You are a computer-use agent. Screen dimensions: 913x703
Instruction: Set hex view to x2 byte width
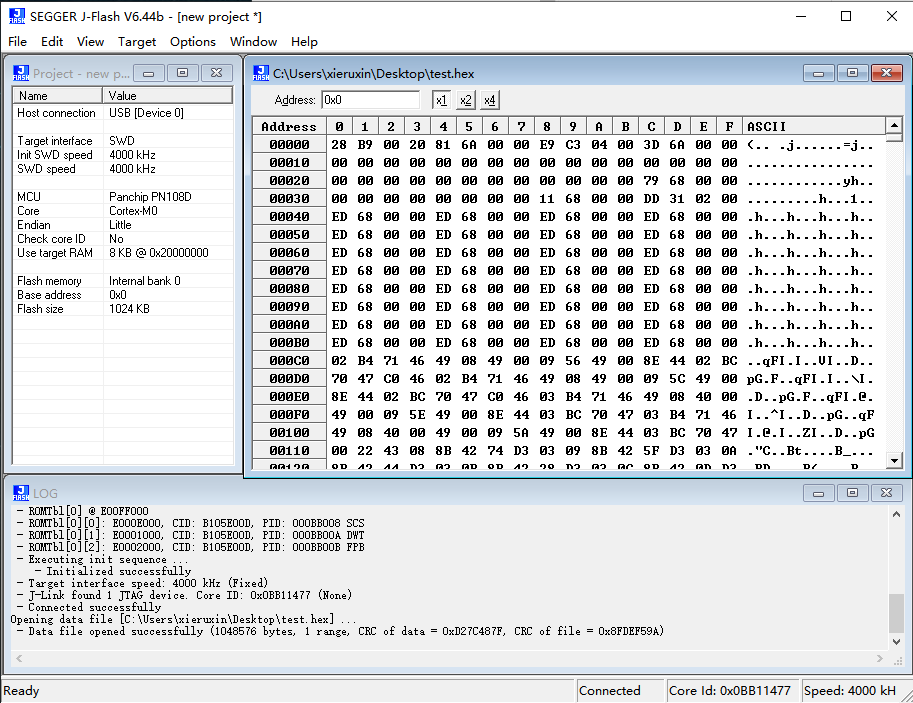[466, 100]
